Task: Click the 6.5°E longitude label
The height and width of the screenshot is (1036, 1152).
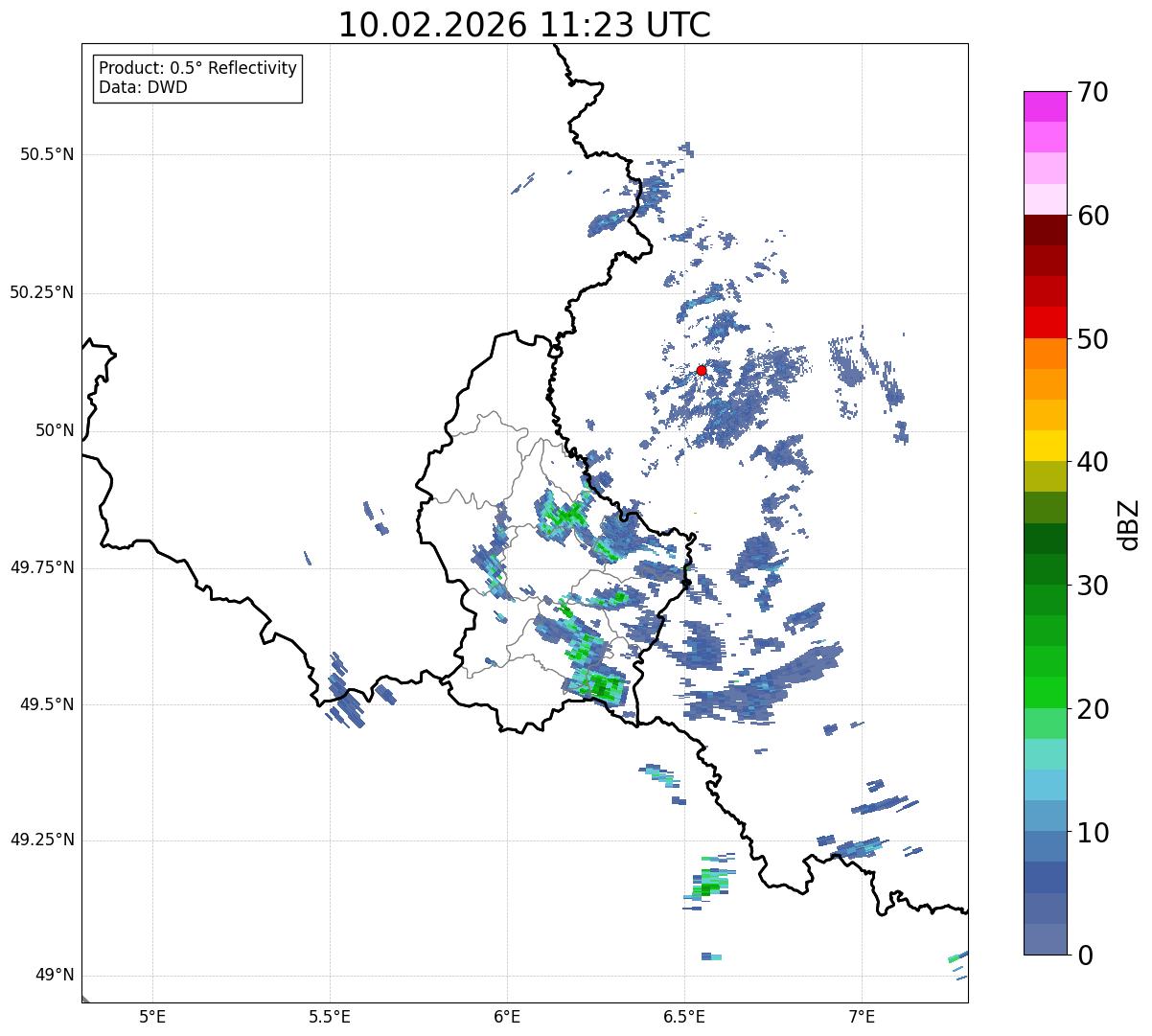Action: (684, 1016)
